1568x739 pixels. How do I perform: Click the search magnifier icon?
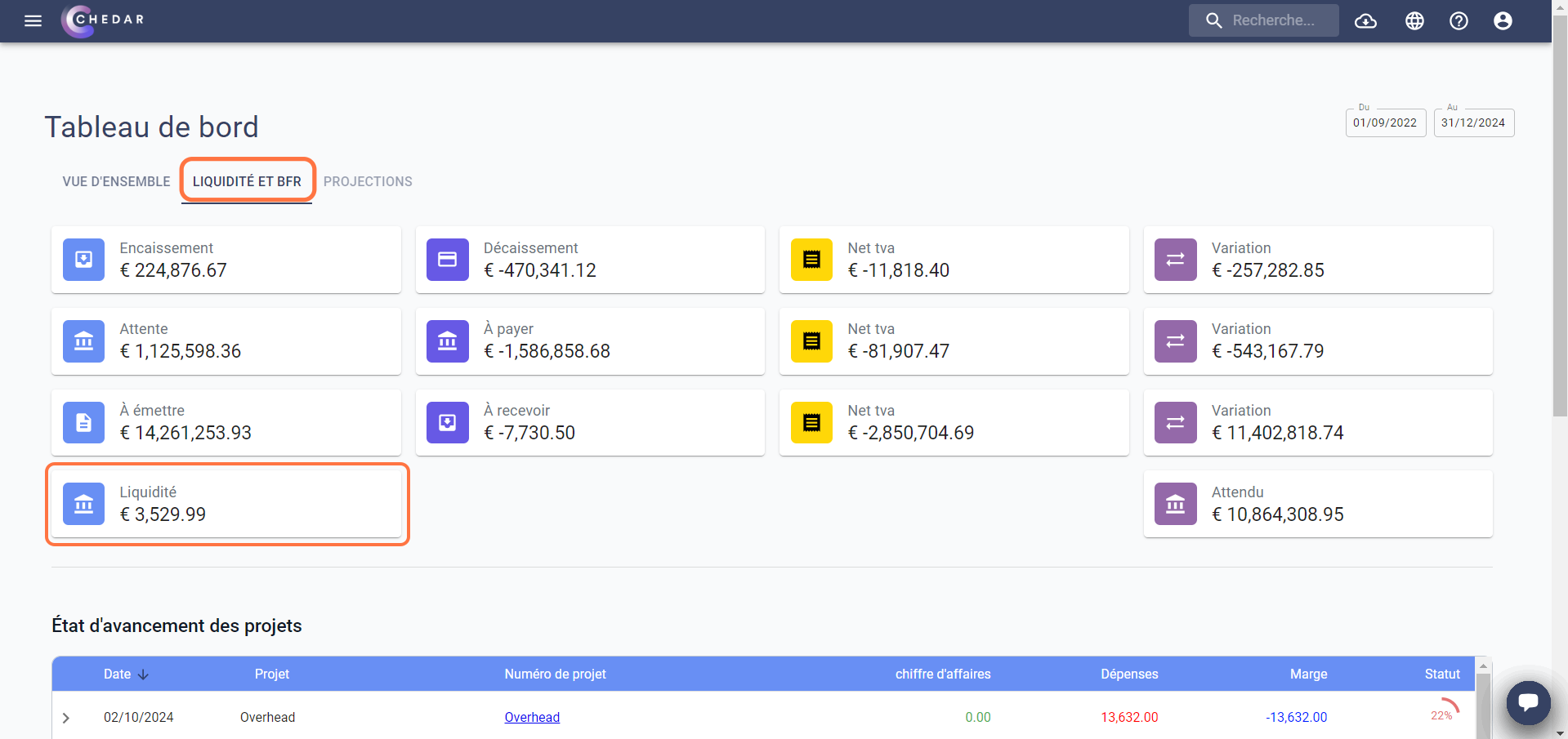tap(1214, 20)
